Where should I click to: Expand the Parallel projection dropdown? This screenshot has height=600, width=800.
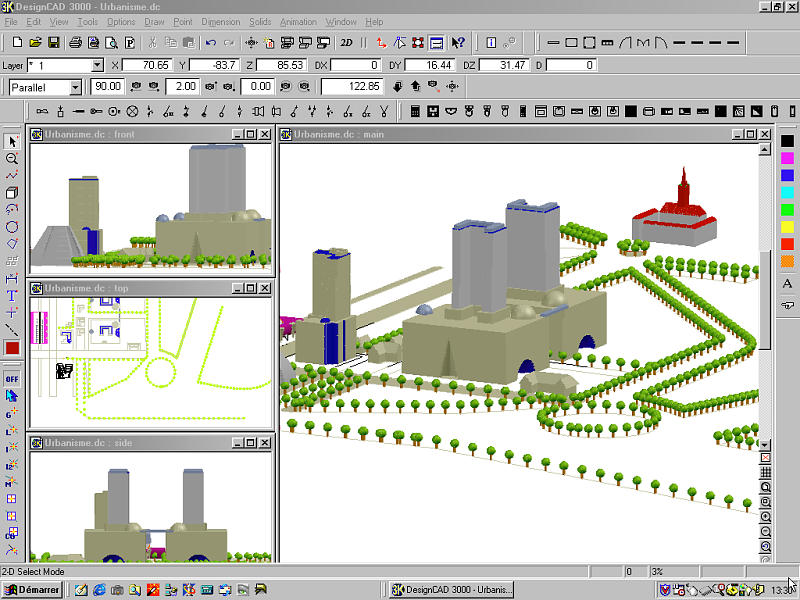(x=75, y=88)
